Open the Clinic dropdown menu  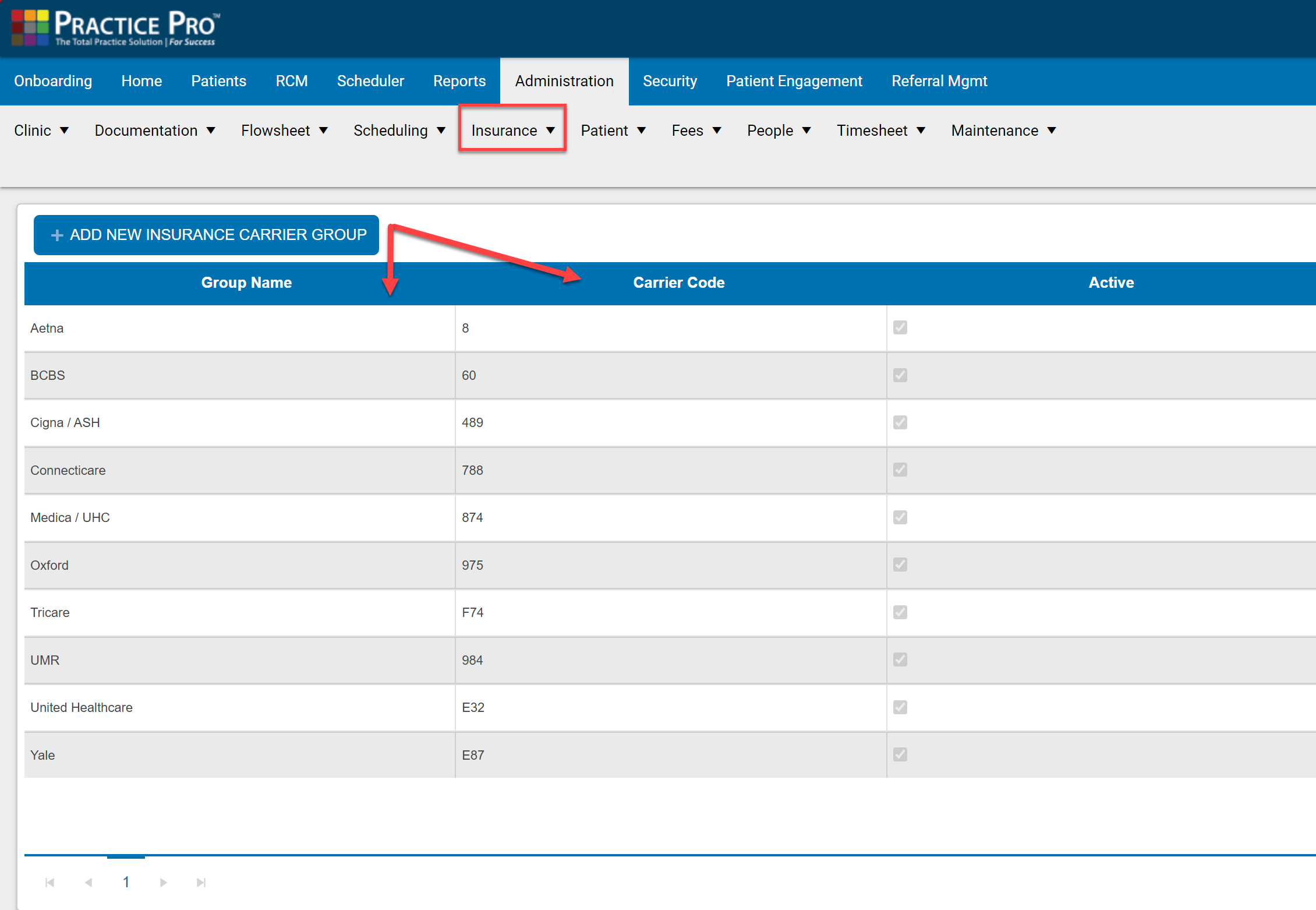41,130
